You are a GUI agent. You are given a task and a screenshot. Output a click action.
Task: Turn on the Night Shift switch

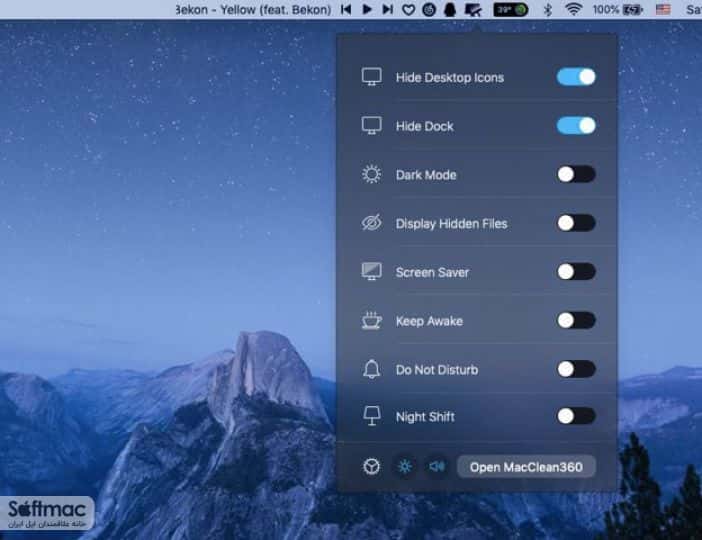point(576,416)
